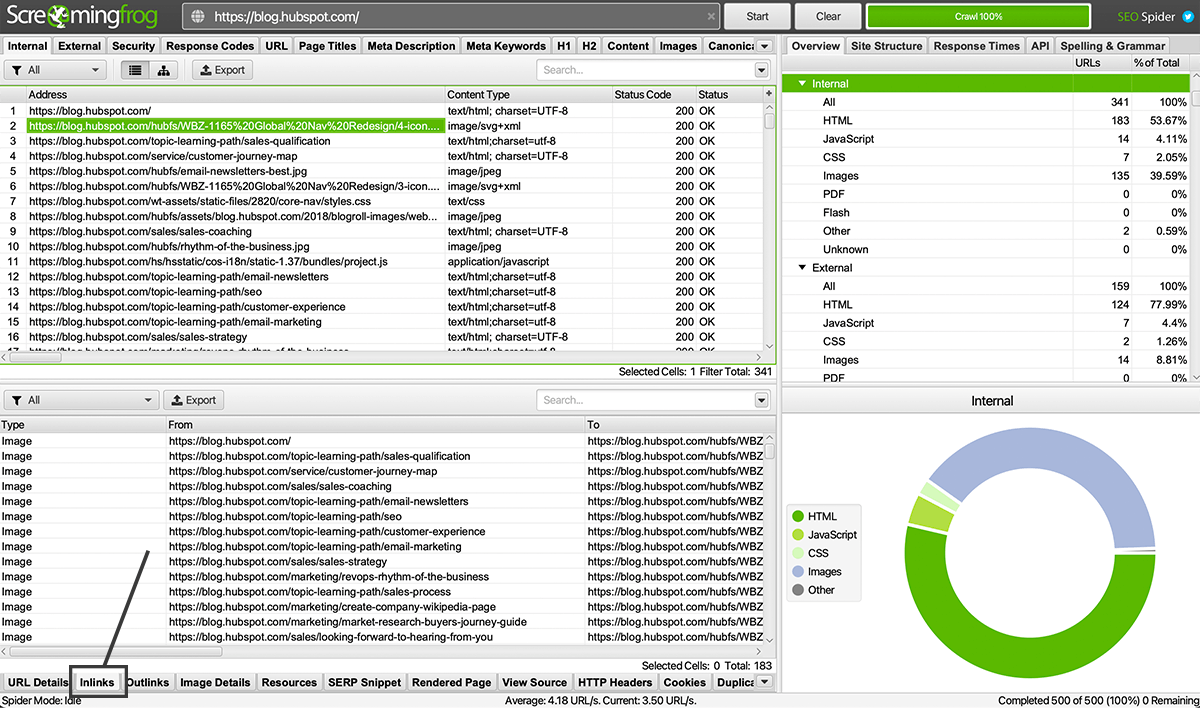Sort by the Address column header
This screenshot has height=708, width=1200.
(235, 95)
